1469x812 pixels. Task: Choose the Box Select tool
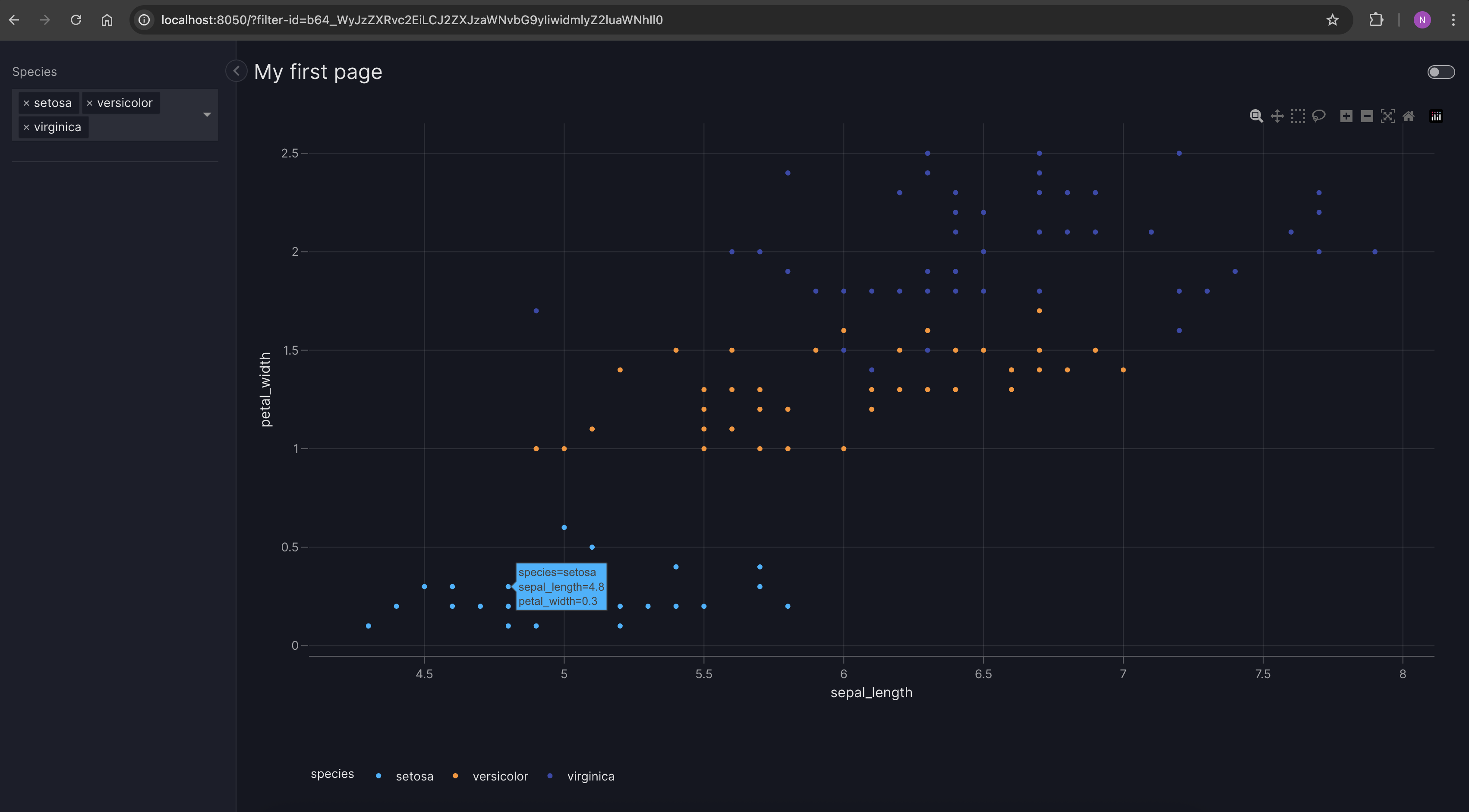[x=1298, y=116]
